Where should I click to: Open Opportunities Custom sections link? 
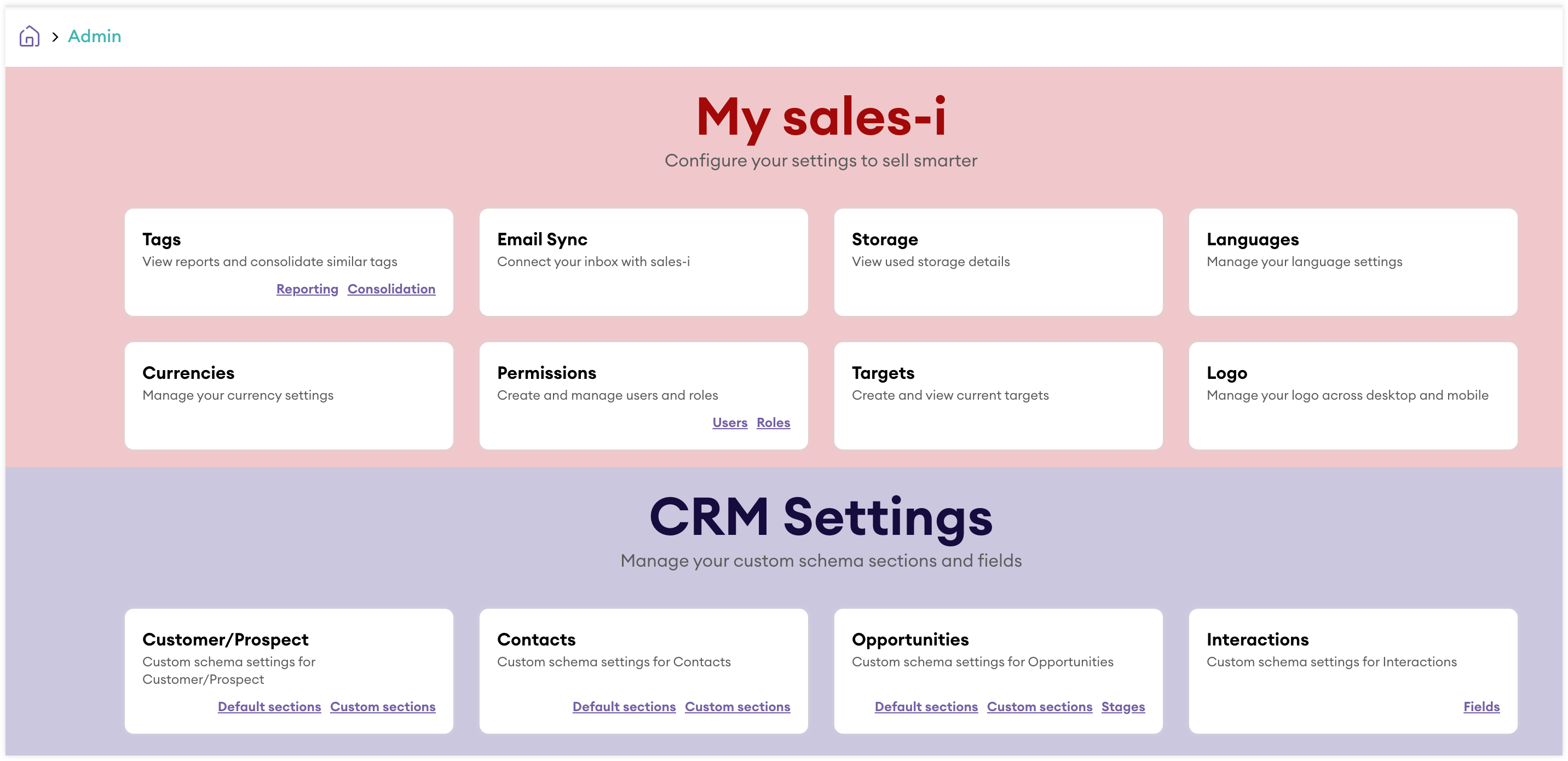(x=1039, y=707)
